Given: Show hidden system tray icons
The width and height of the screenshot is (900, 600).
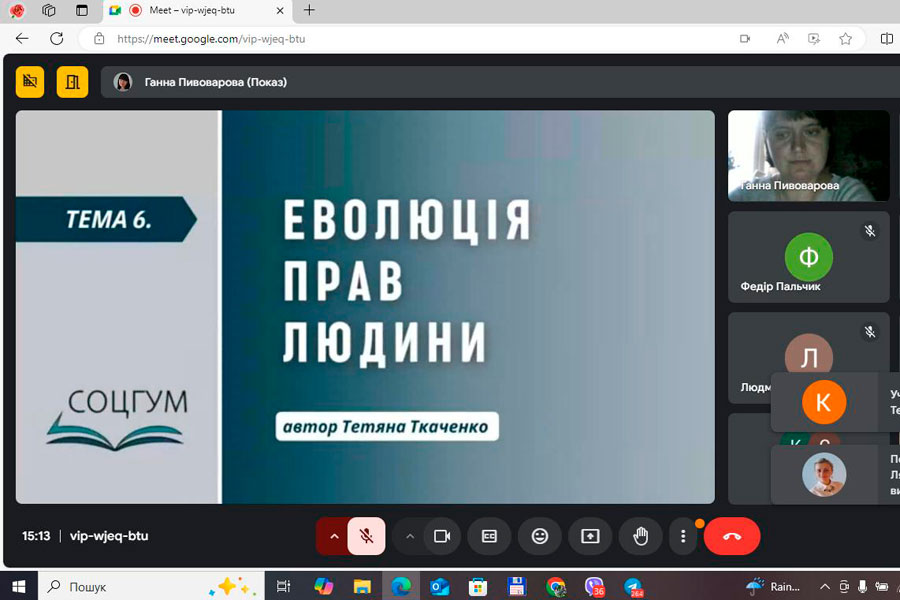Looking at the screenshot, I should coord(825,586).
